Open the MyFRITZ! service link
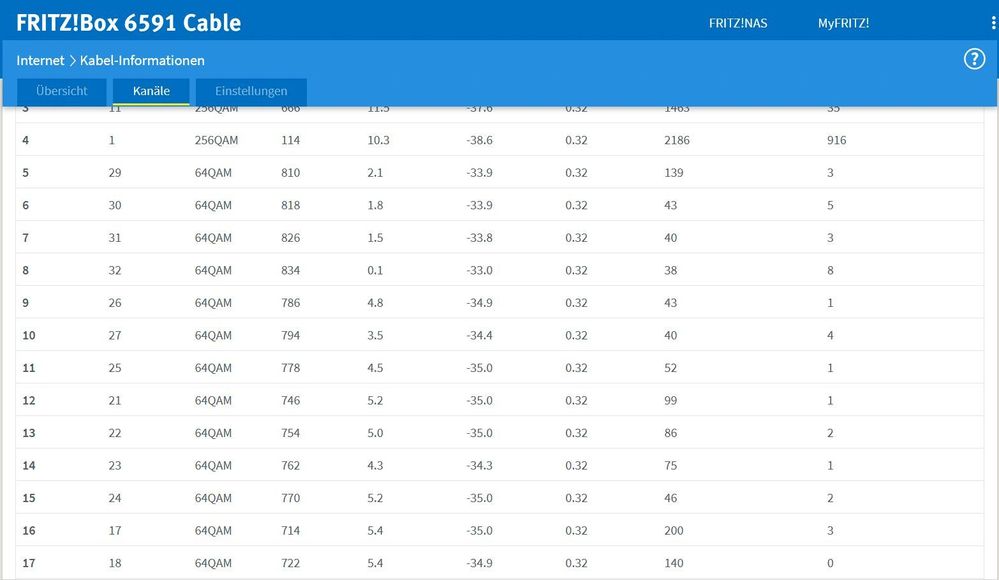Screen dimensions: 999x580 pos(843,22)
